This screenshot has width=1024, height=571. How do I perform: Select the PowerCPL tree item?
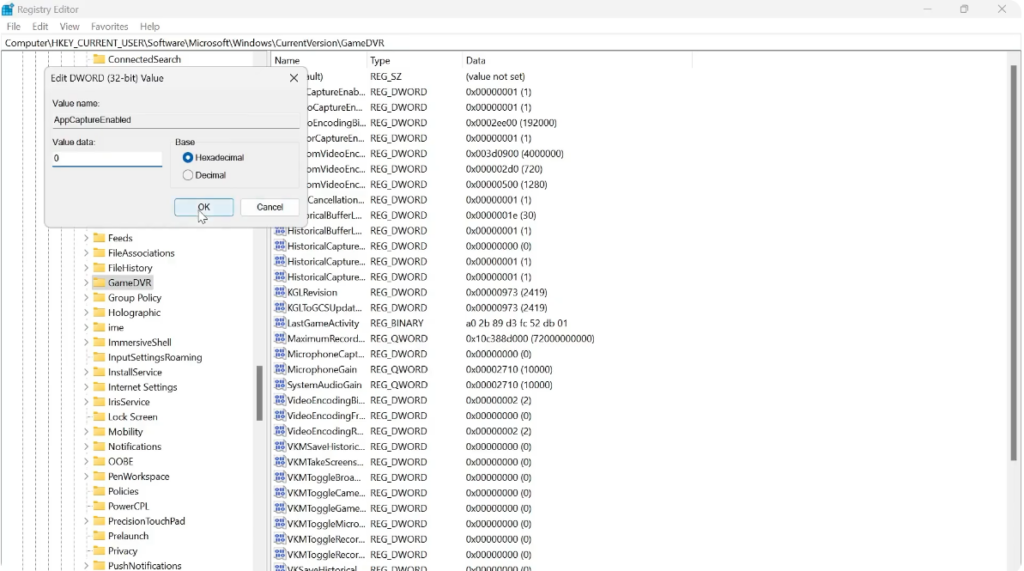(128, 506)
